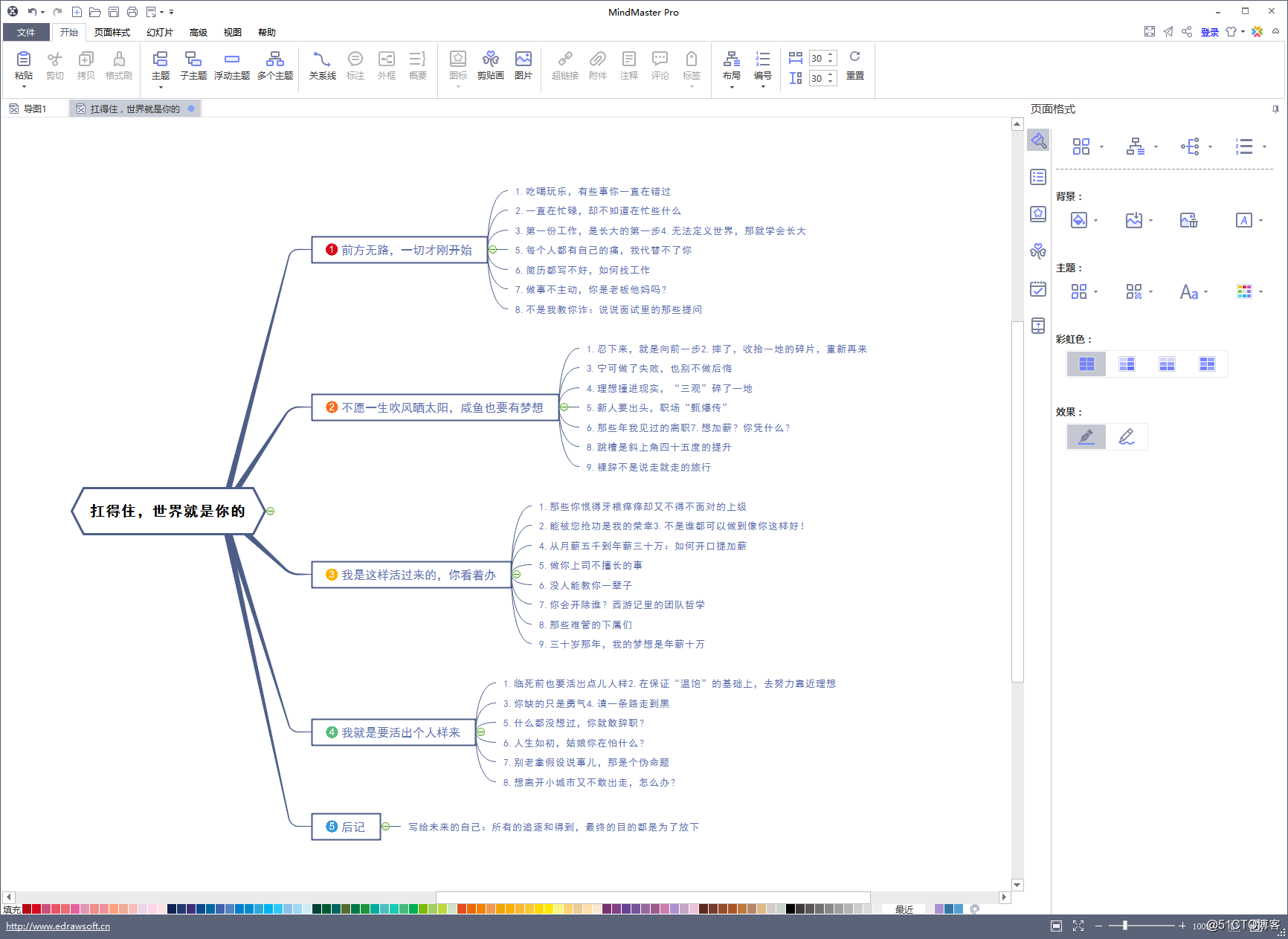This screenshot has height=939, width=1288.
Task: Click the remove background image icon
Action: tap(1188, 220)
